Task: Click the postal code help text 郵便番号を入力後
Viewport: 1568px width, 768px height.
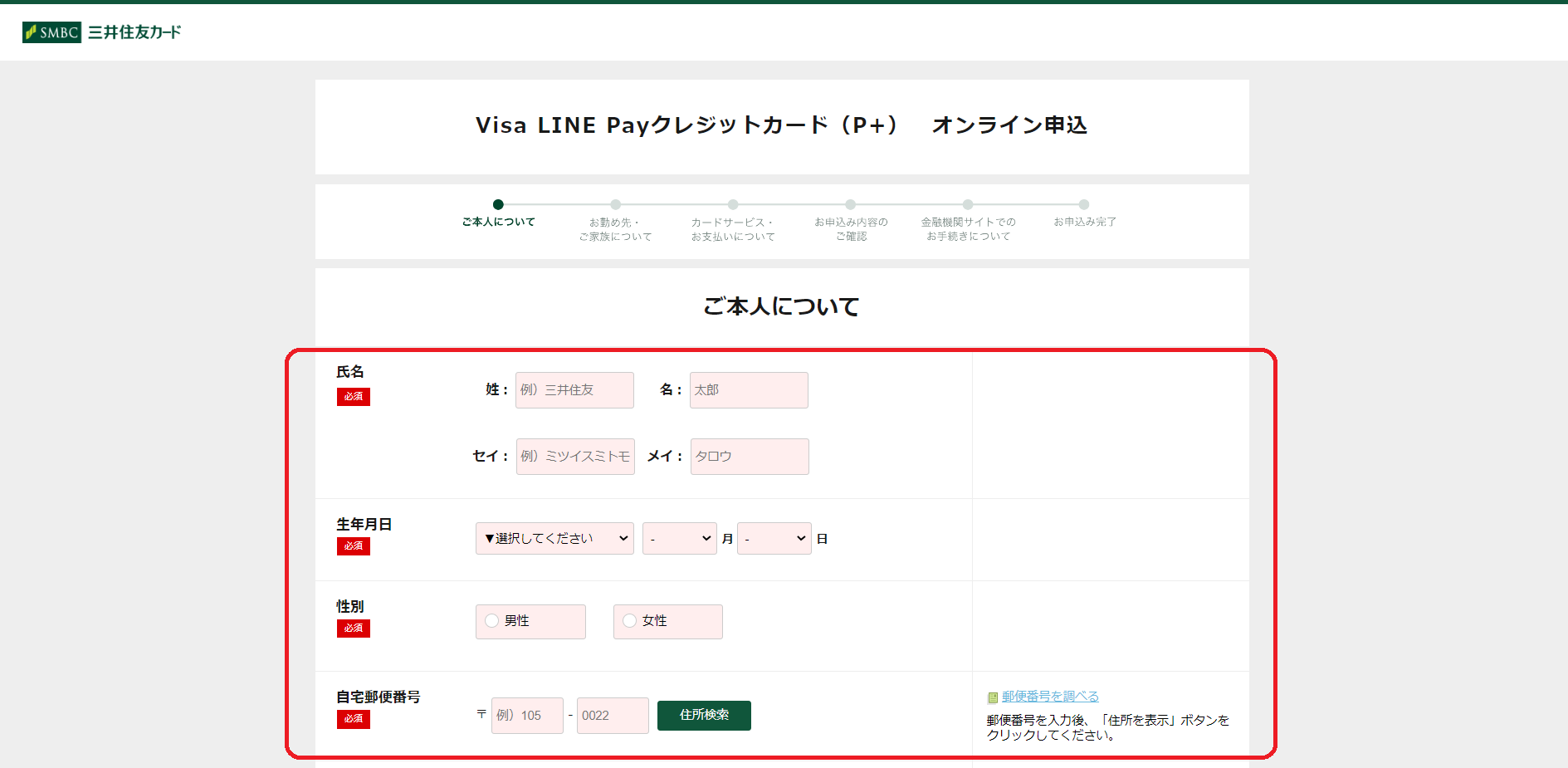Action: [x=1108, y=727]
